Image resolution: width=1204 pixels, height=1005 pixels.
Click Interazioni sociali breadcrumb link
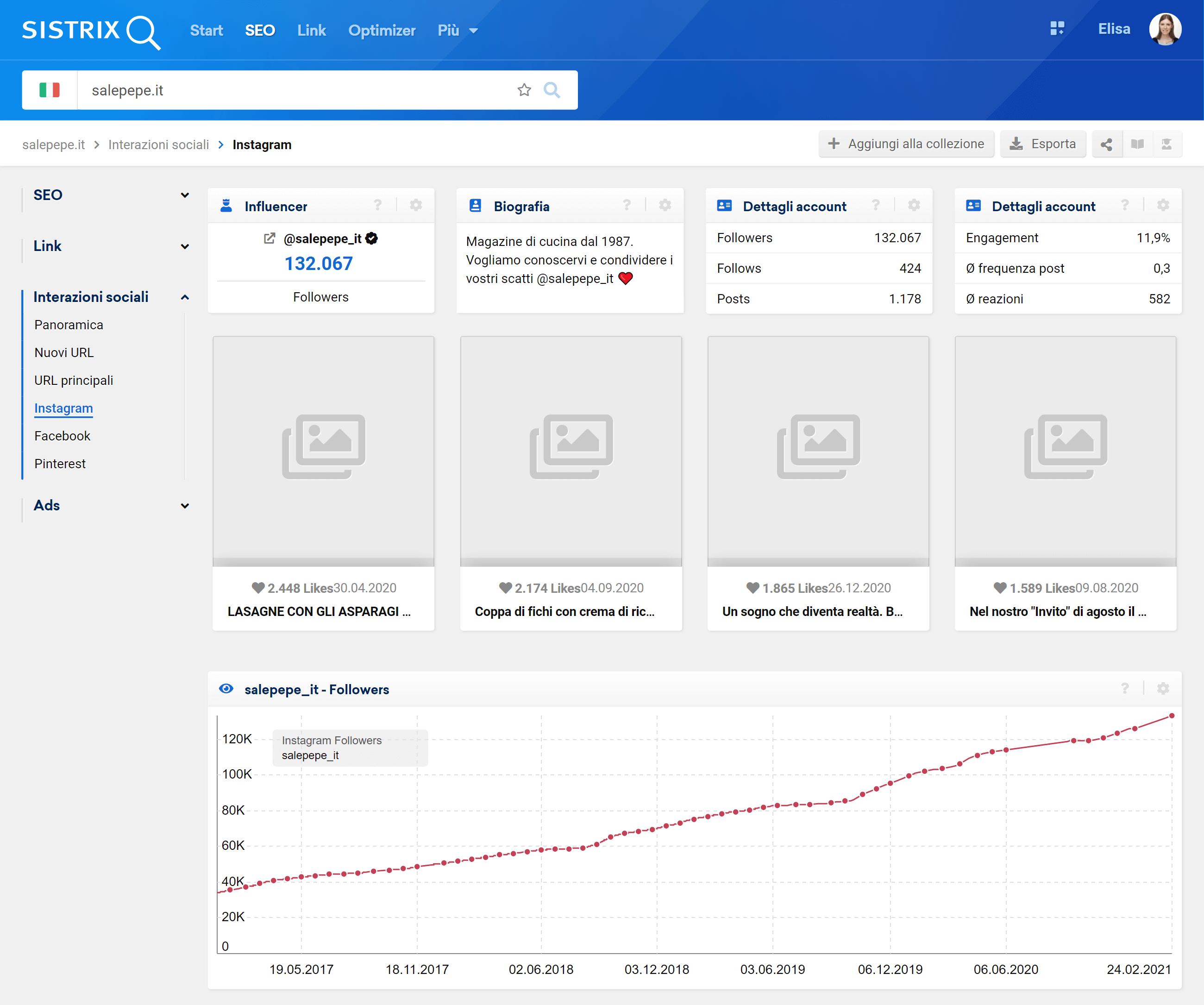tap(159, 144)
